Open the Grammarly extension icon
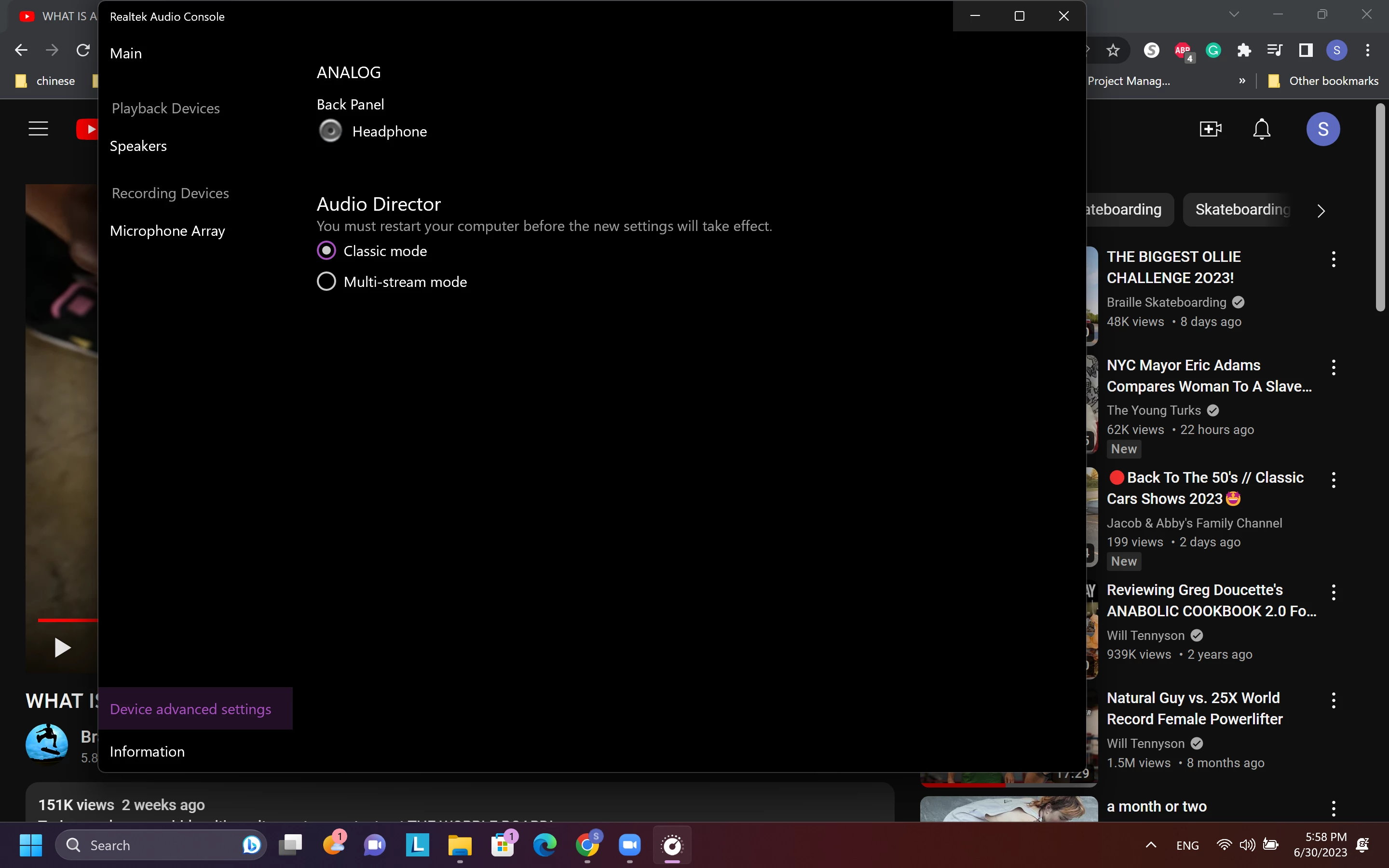The image size is (1389, 868). coord(1213,51)
